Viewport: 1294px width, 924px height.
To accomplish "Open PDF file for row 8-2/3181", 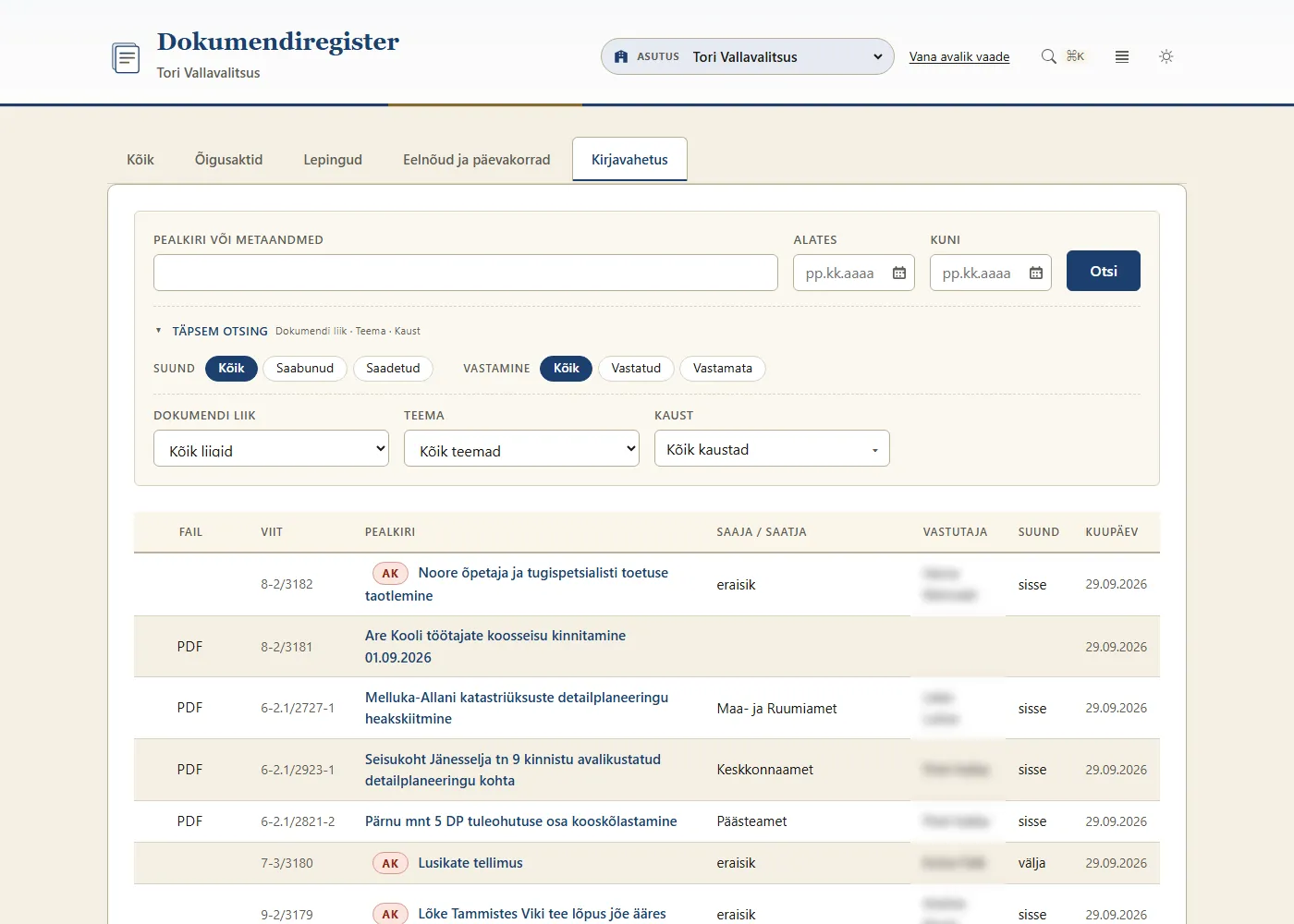I will click(x=189, y=647).
